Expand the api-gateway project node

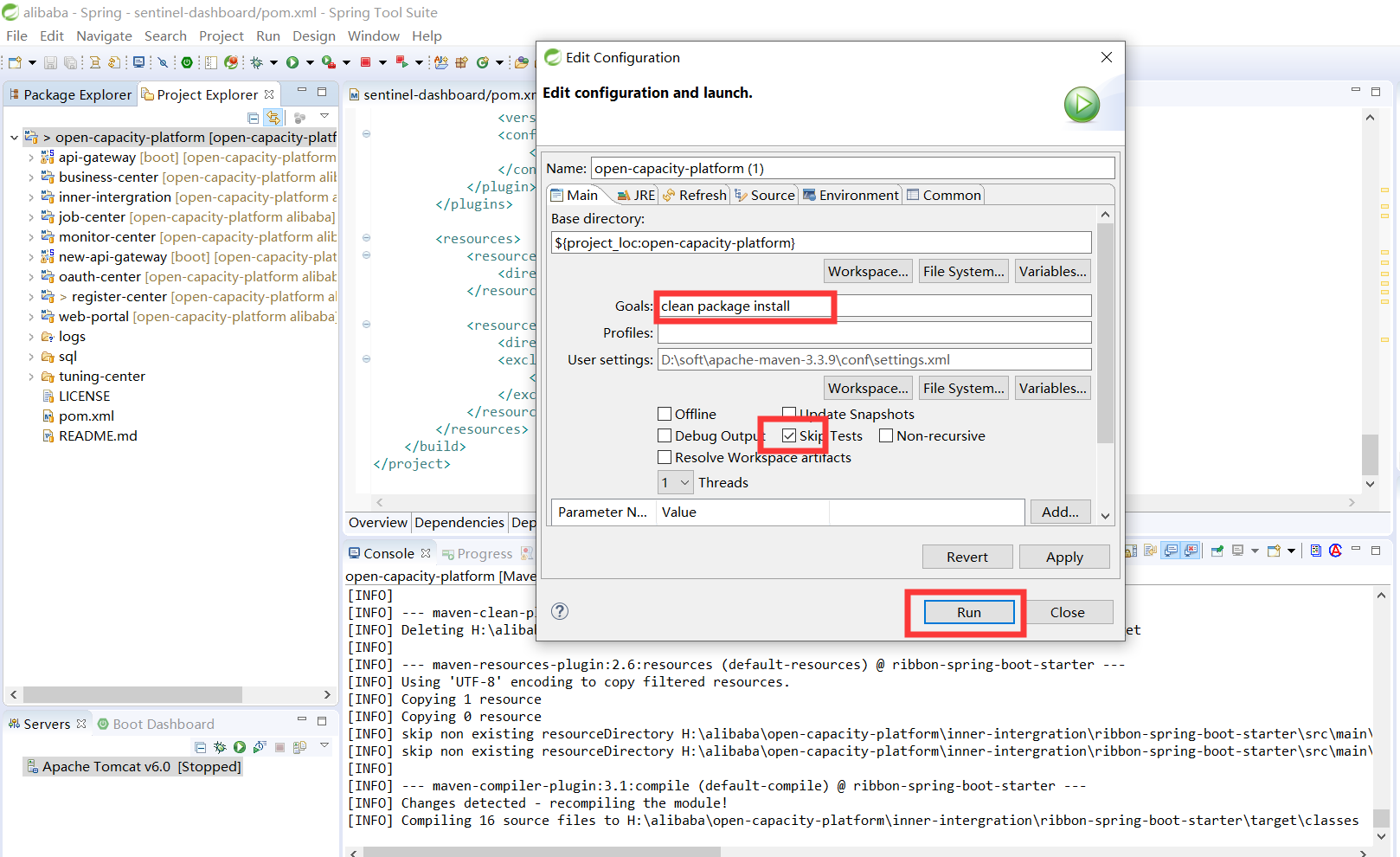31,158
